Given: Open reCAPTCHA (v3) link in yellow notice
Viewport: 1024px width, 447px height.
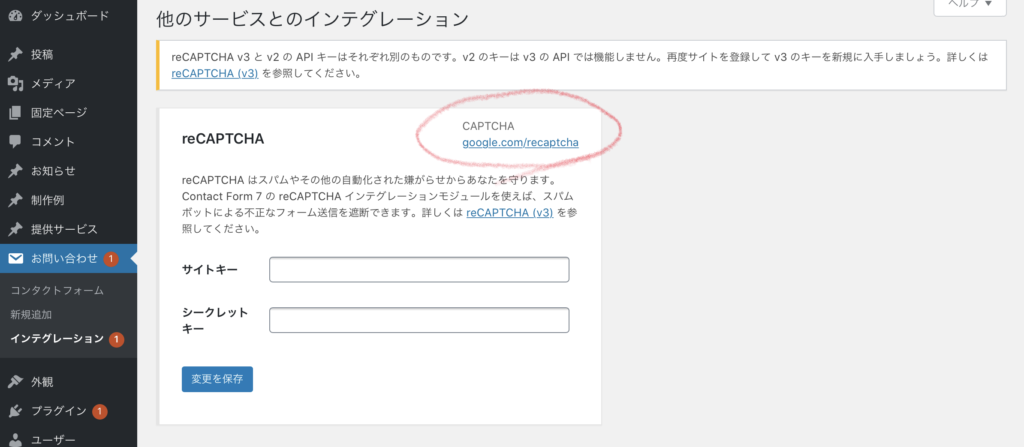Looking at the screenshot, I should click(216, 73).
